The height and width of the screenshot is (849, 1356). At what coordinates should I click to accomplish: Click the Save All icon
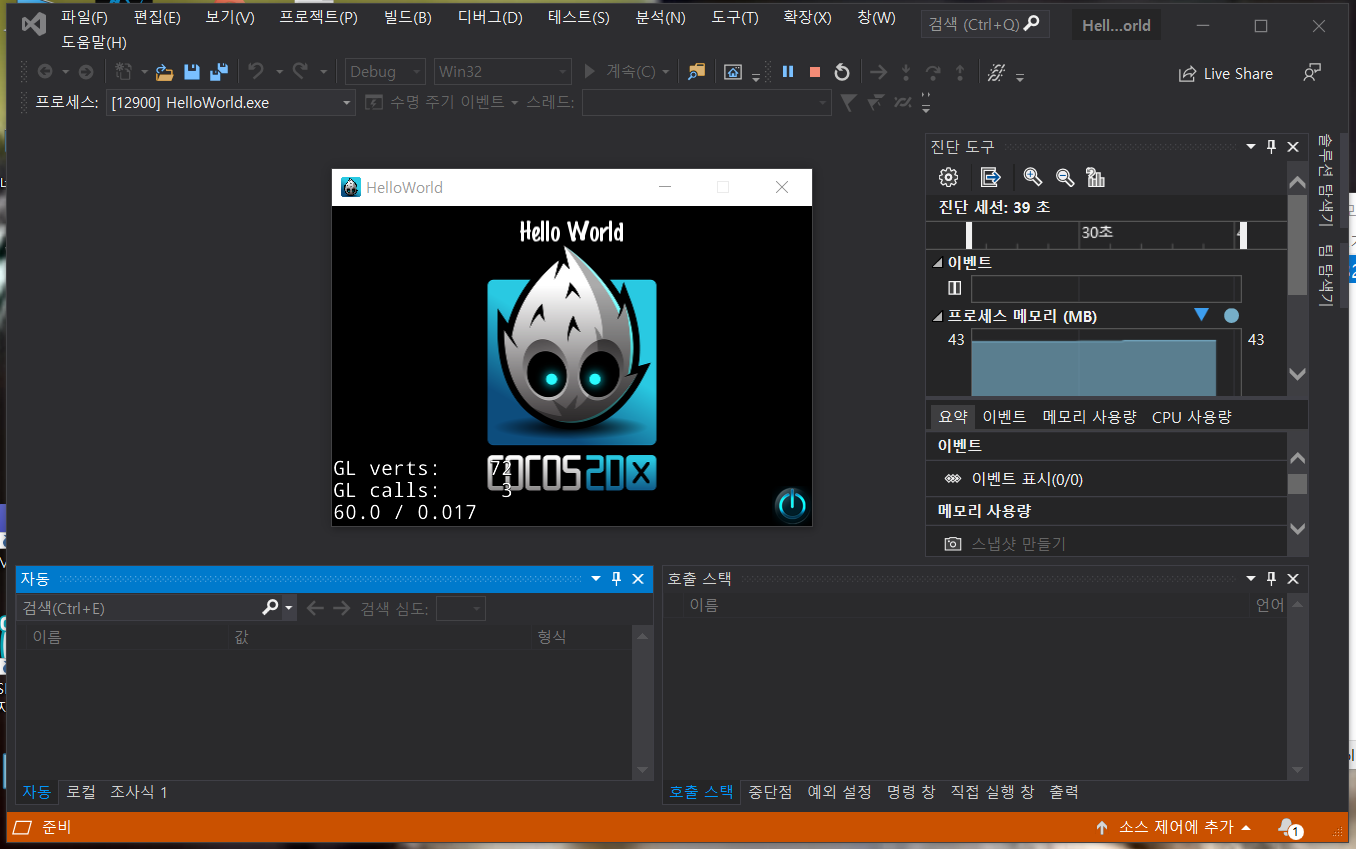click(218, 72)
